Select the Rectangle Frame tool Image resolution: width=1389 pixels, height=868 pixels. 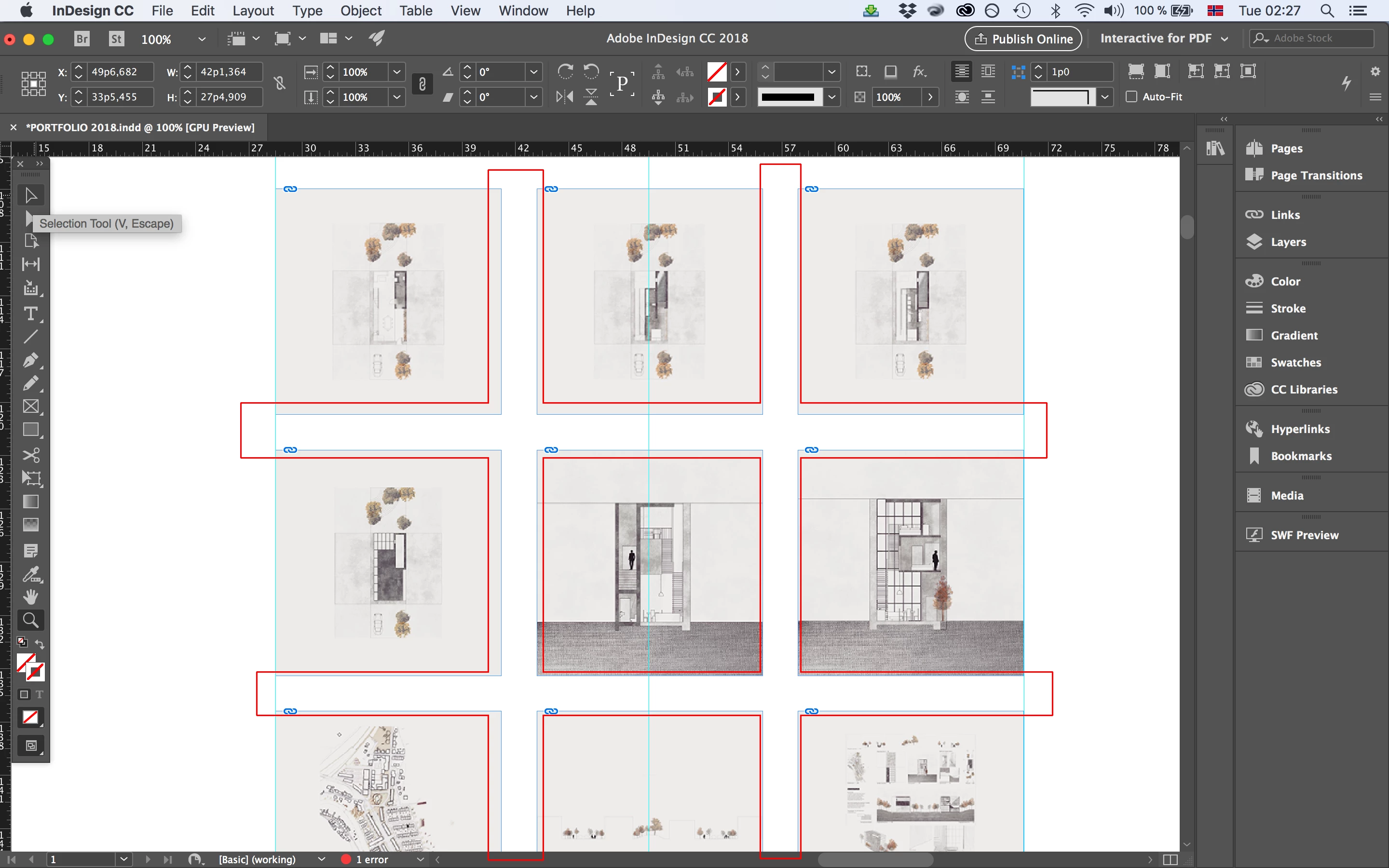pyautogui.click(x=30, y=407)
